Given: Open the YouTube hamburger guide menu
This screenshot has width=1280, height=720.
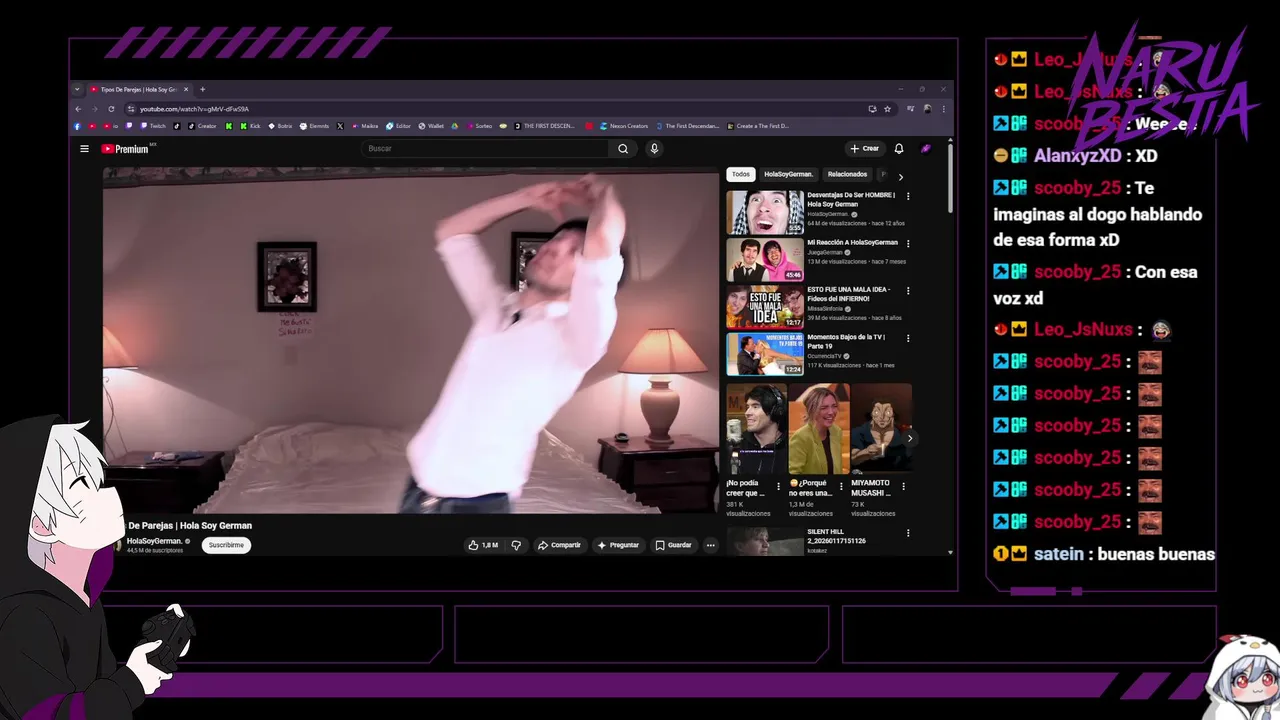Looking at the screenshot, I should click(x=84, y=149).
